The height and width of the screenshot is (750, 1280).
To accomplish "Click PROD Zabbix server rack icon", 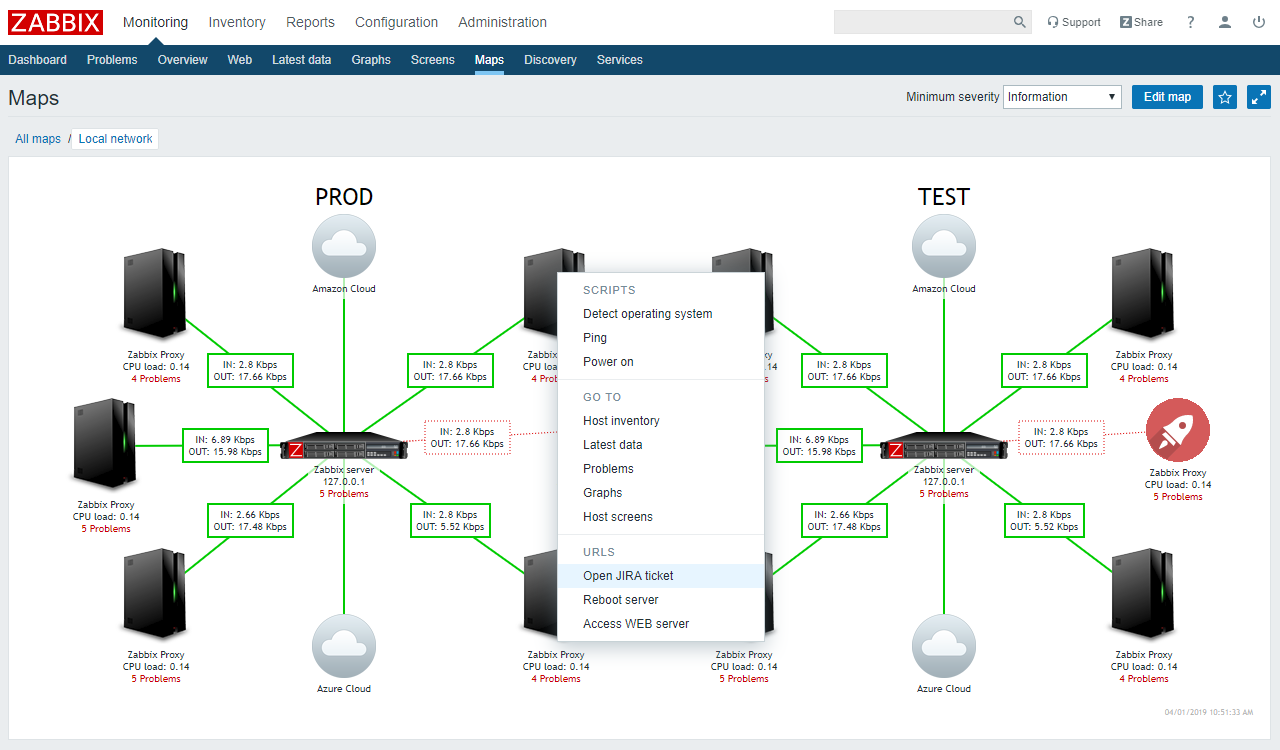I will tap(344, 448).
